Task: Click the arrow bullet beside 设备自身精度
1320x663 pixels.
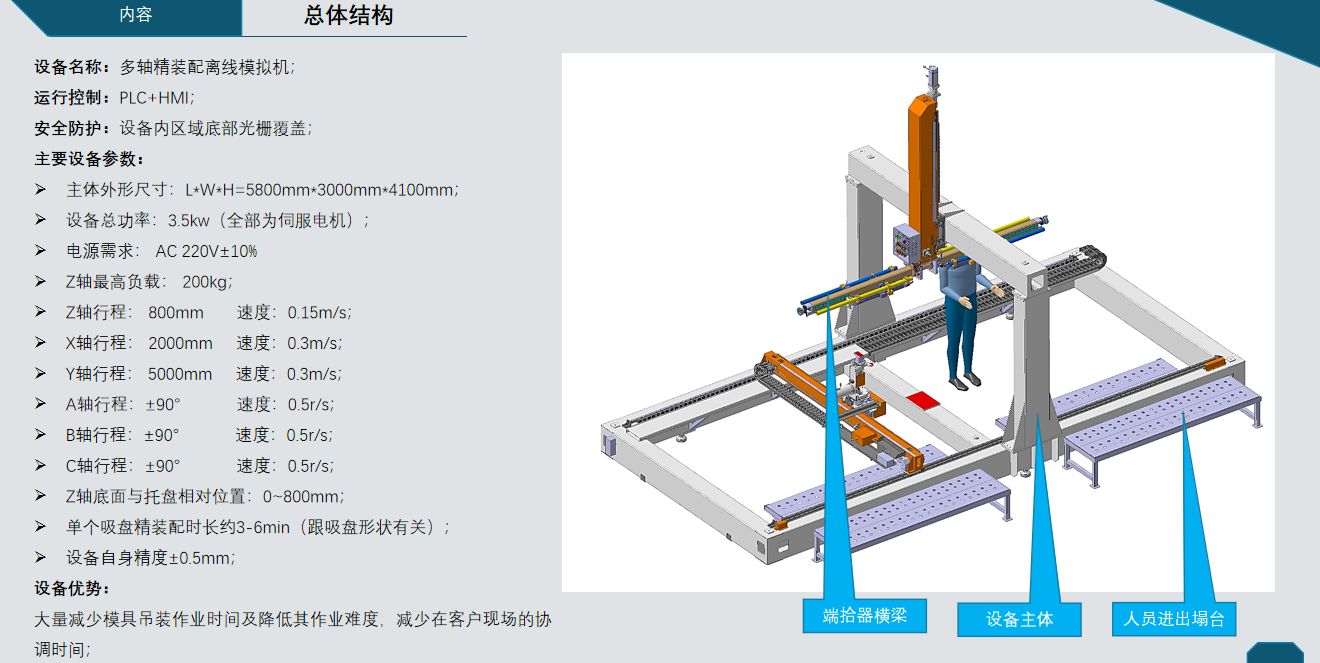Action: (x=41, y=558)
